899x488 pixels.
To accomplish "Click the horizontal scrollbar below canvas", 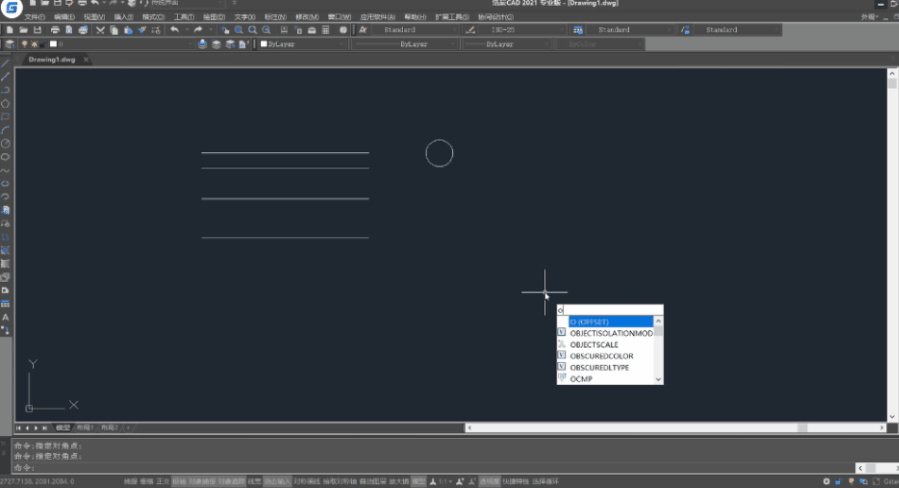I will tap(675, 428).
